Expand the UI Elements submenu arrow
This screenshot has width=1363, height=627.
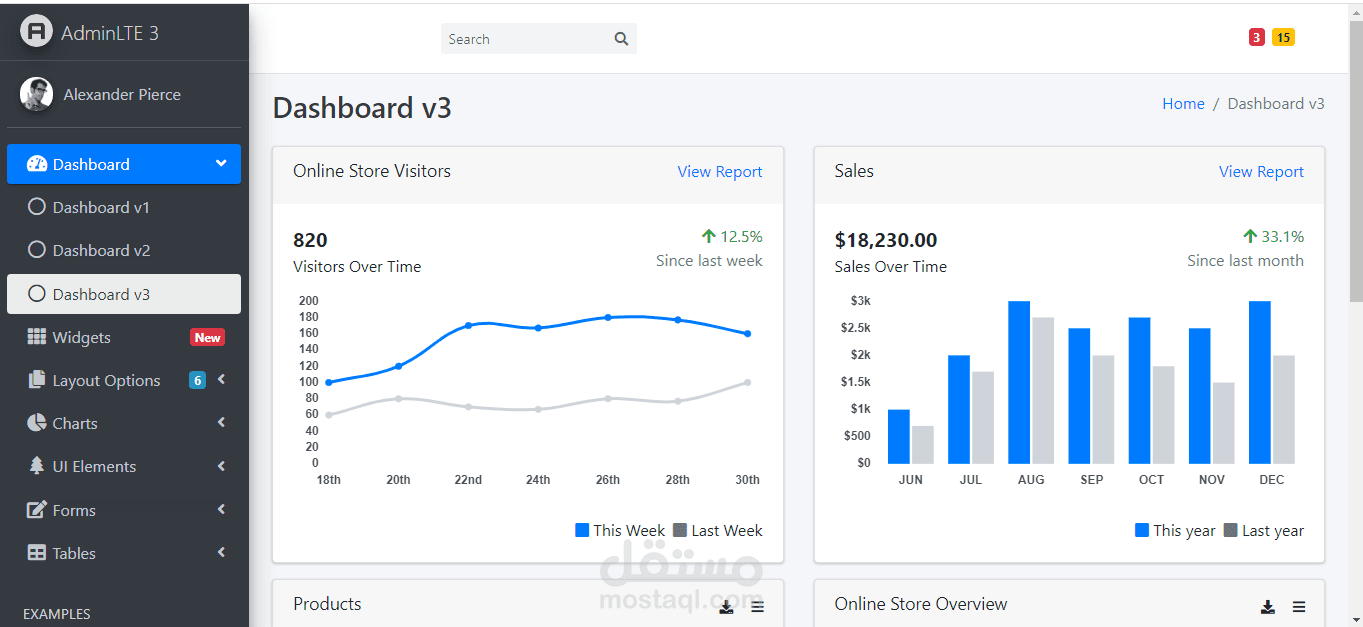pos(221,466)
